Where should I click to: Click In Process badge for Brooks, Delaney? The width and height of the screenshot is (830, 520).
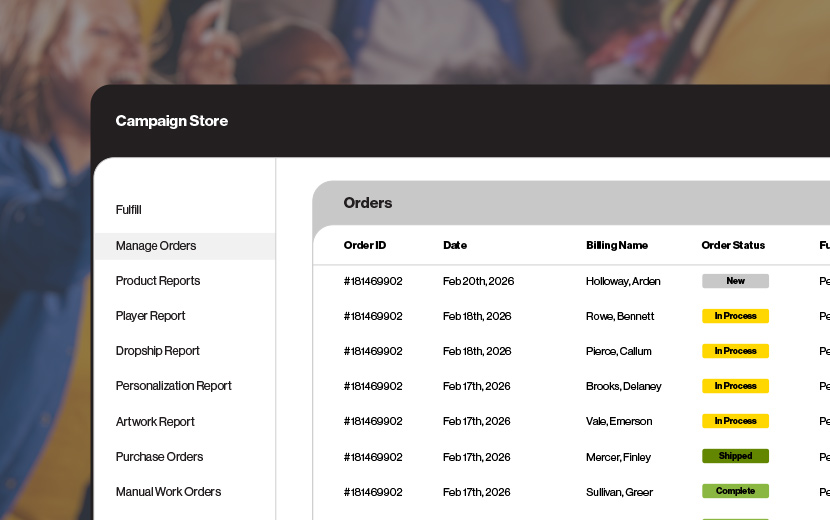pos(735,386)
